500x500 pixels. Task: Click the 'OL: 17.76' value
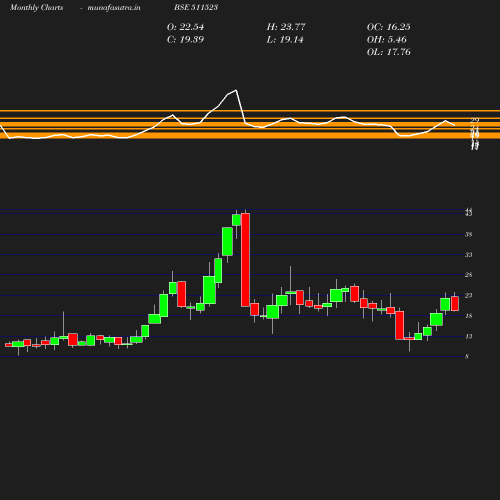click(x=389, y=52)
